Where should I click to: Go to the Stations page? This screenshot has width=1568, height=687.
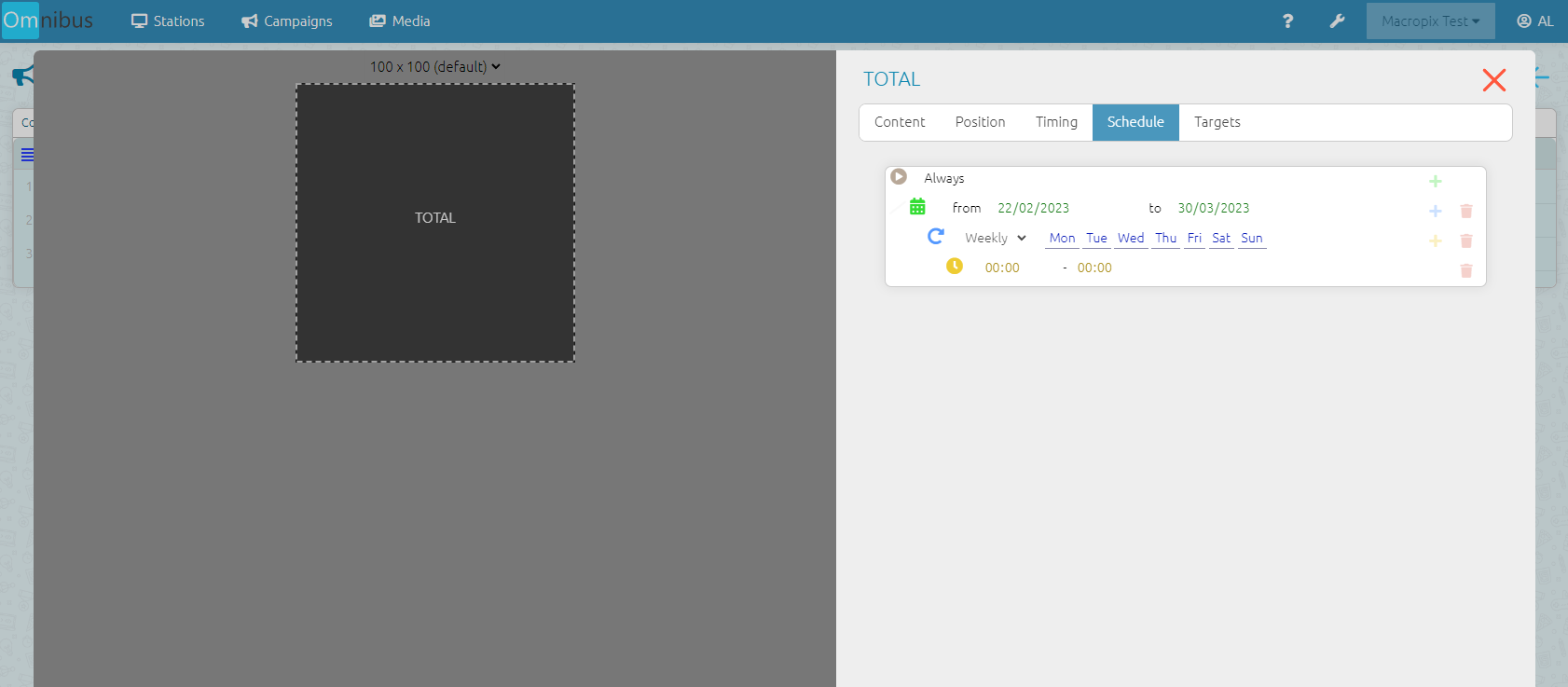(x=168, y=21)
